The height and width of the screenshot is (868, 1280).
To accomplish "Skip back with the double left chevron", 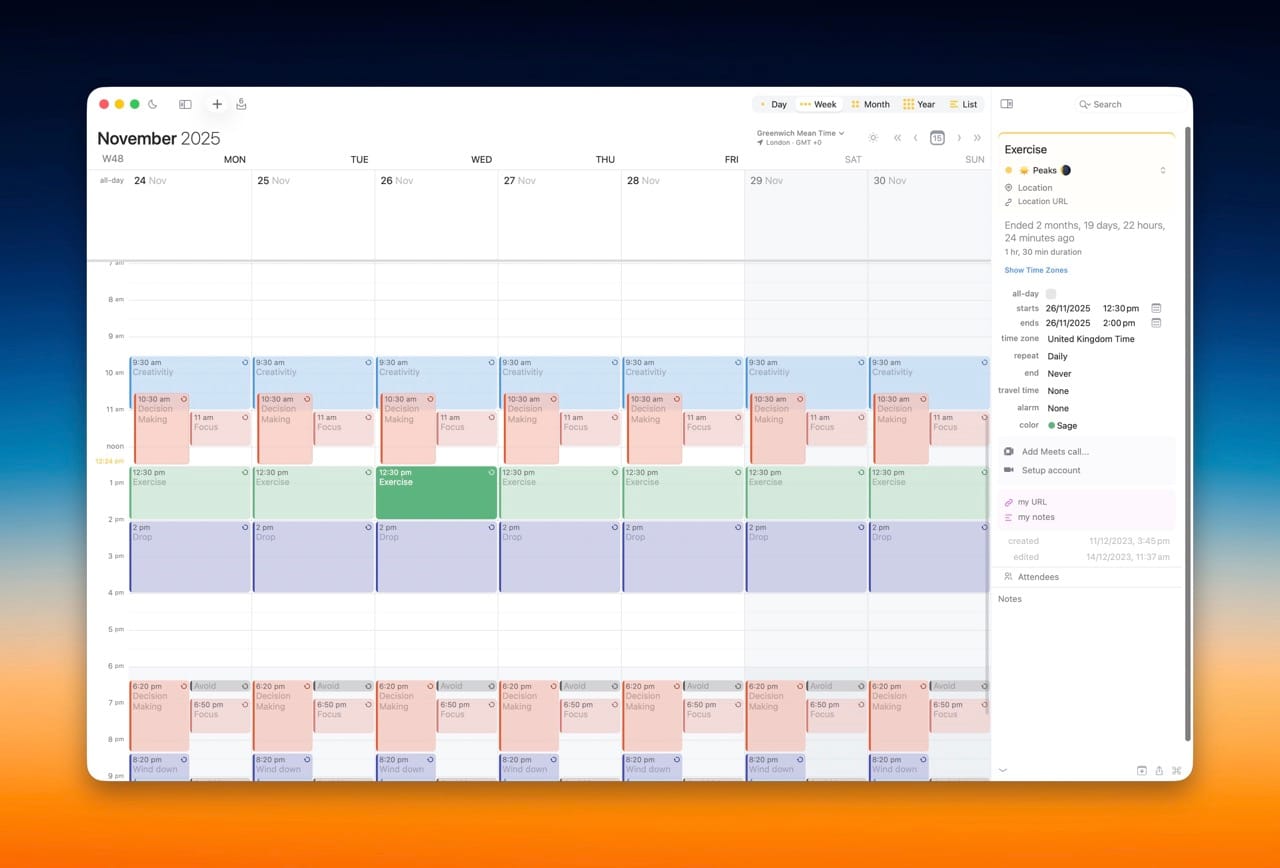I will coord(897,138).
